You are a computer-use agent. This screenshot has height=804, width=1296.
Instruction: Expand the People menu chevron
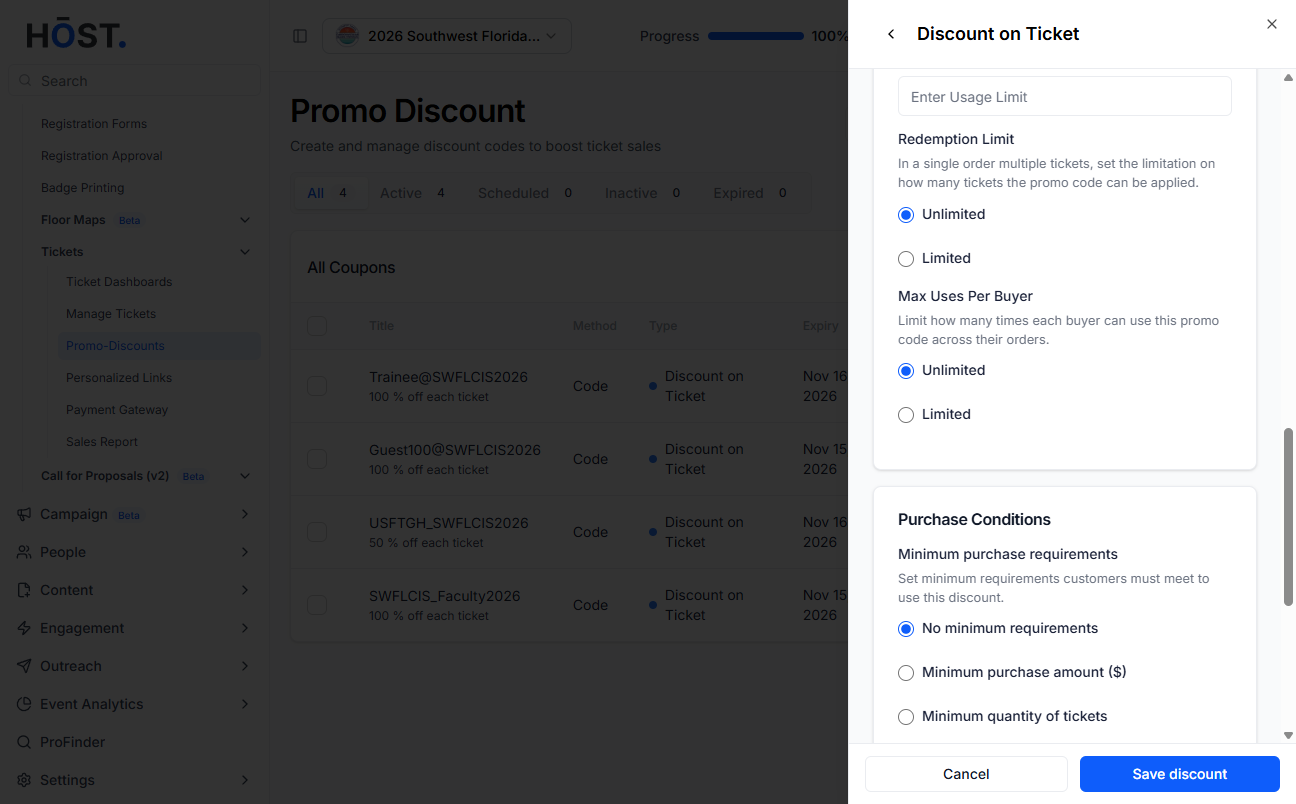tap(245, 552)
